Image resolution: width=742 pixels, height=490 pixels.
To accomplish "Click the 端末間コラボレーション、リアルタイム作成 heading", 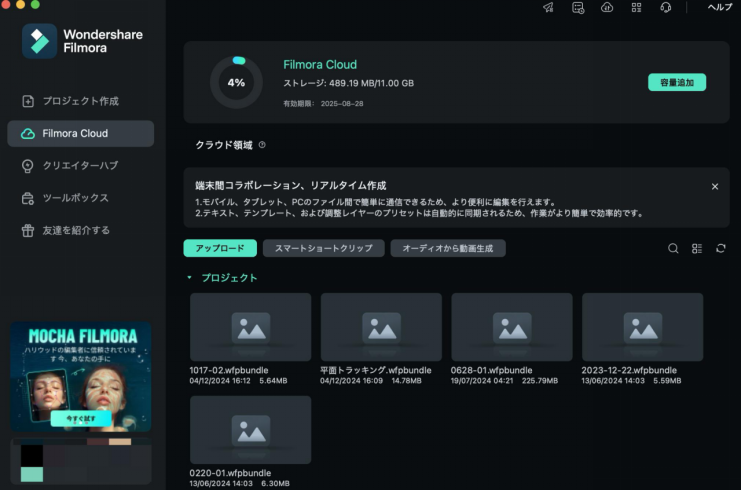I will pos(291,186).
